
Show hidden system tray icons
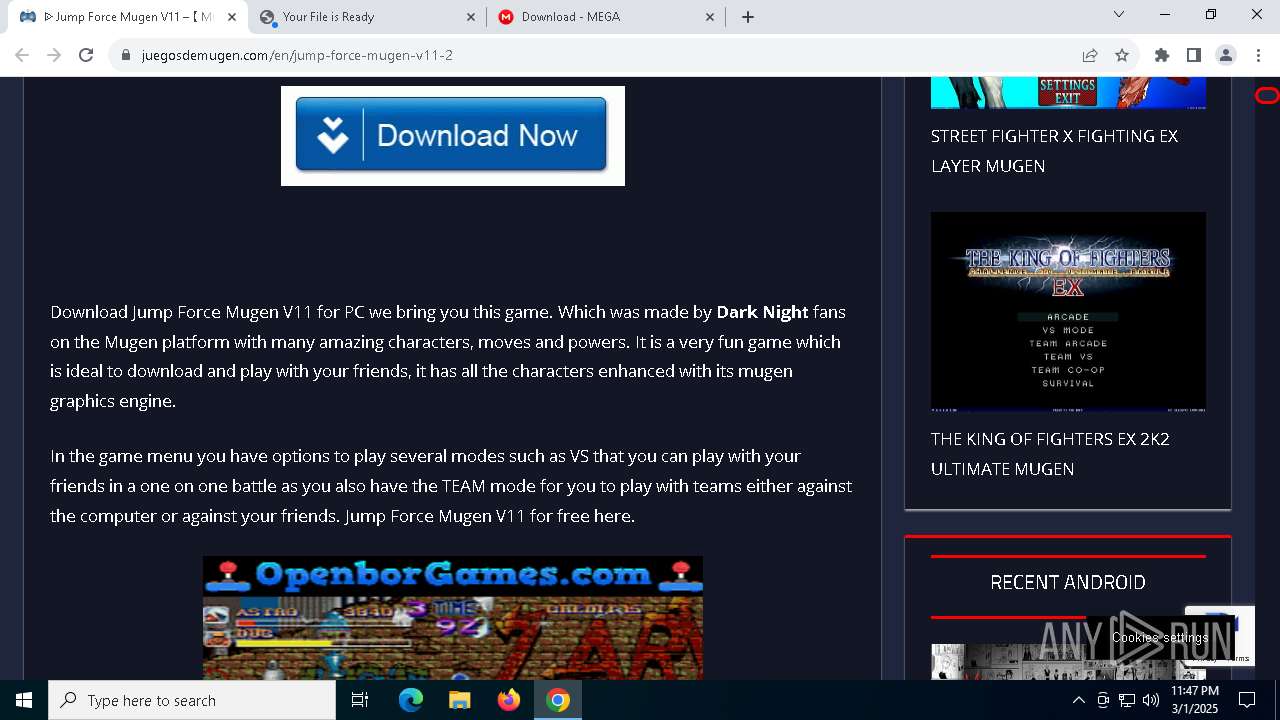pos(1078,700)
